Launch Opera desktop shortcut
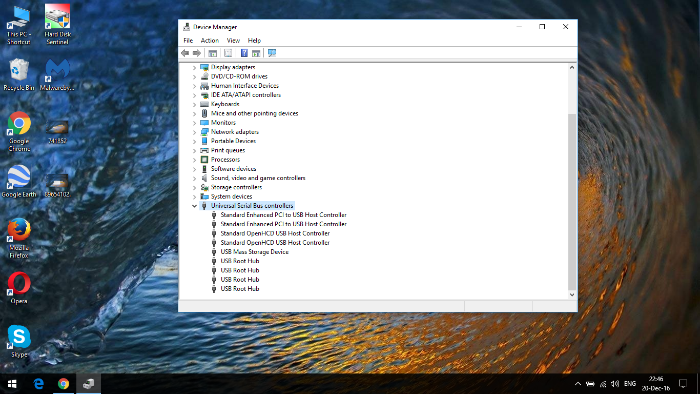Screen dimensions: 700x394 (19, 288)
